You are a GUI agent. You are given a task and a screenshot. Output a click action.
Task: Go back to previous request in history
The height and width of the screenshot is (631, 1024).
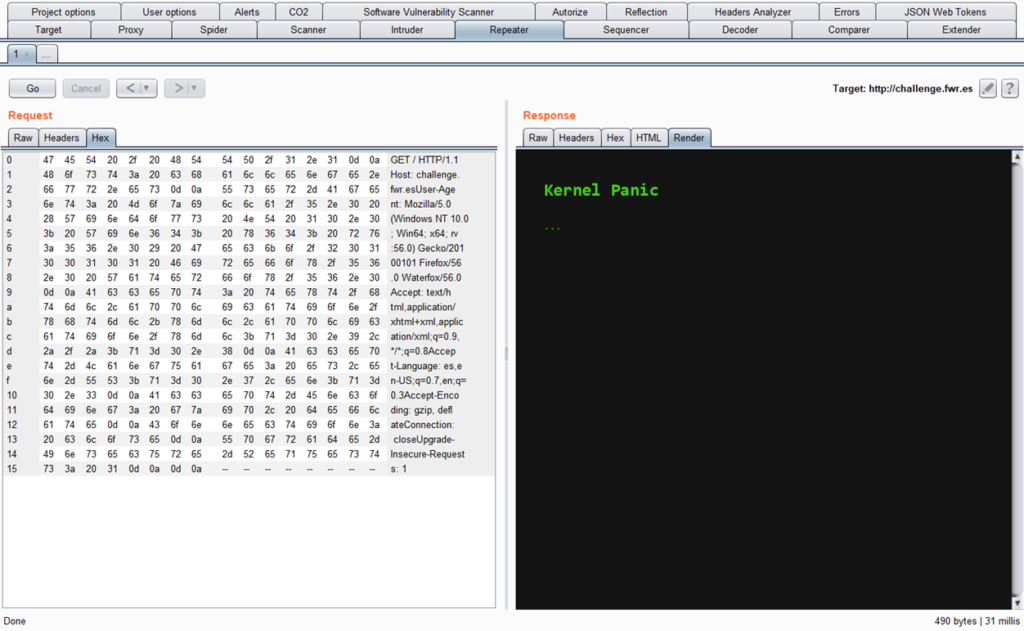tap(129, 88)
